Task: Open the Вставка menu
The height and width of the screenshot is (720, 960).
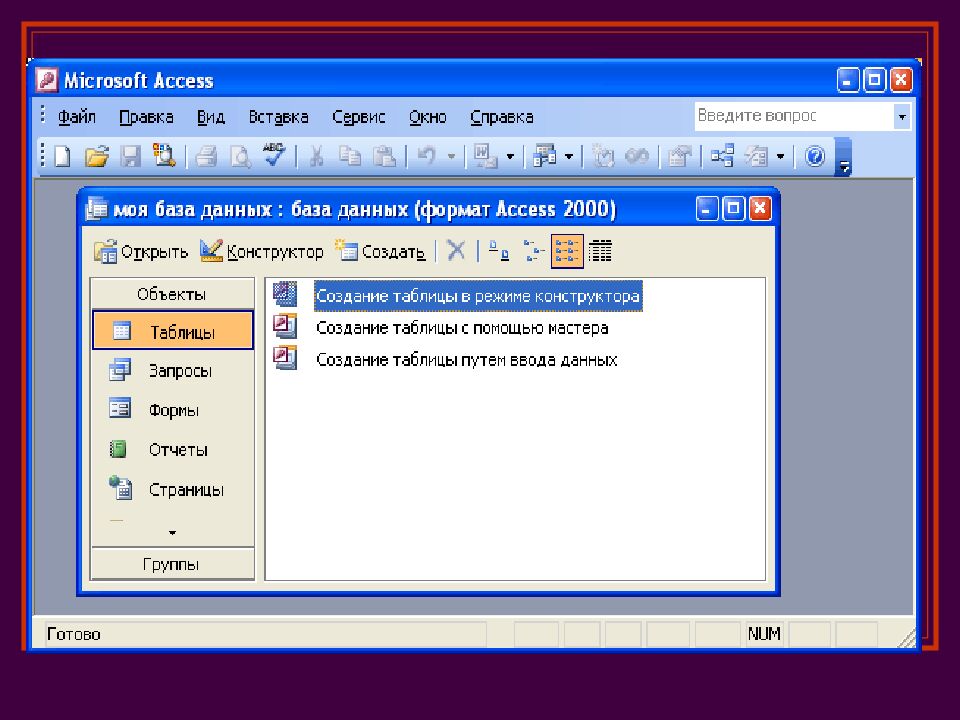Action: (x=278, y=117)
